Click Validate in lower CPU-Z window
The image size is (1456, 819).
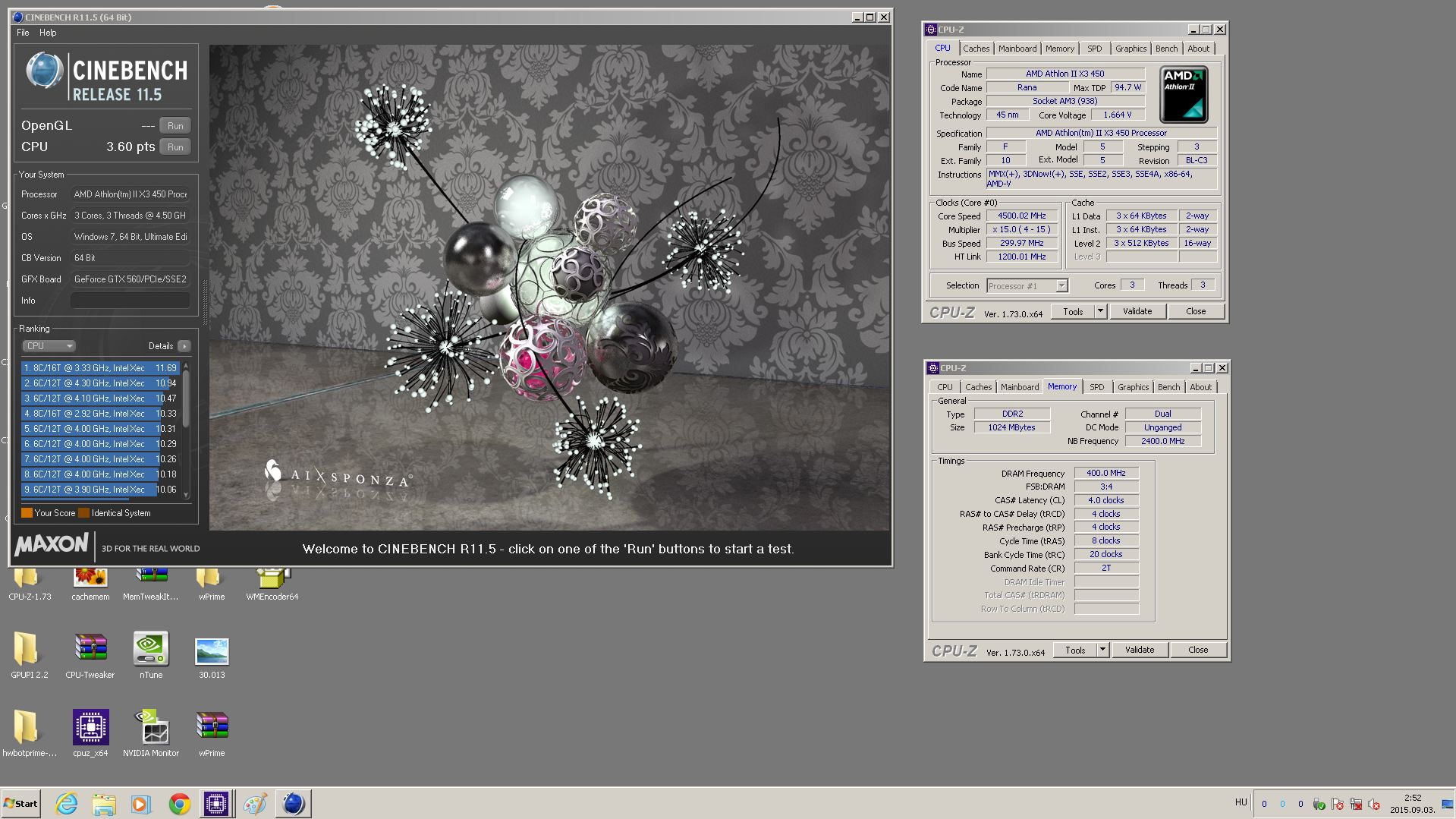point(1140,650)
